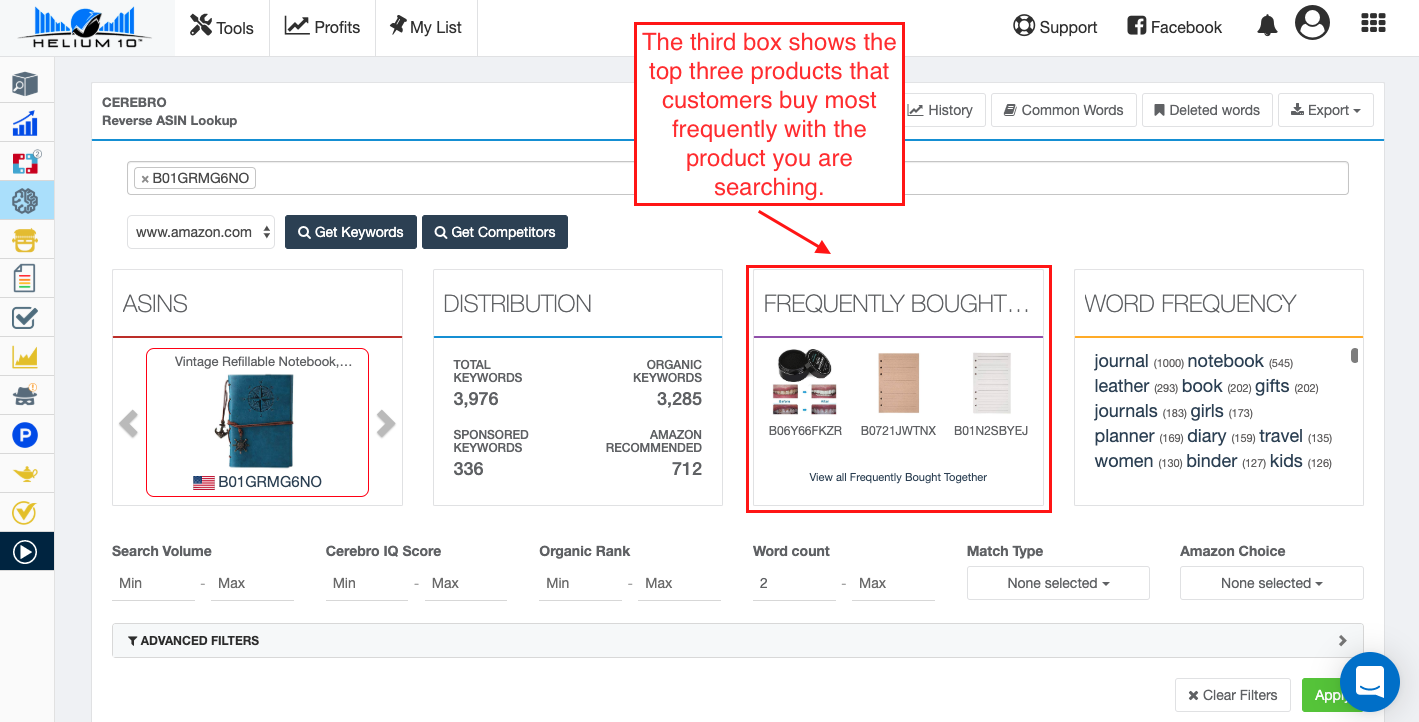Click the blue circle P sidebar icon

coord(25,435)
